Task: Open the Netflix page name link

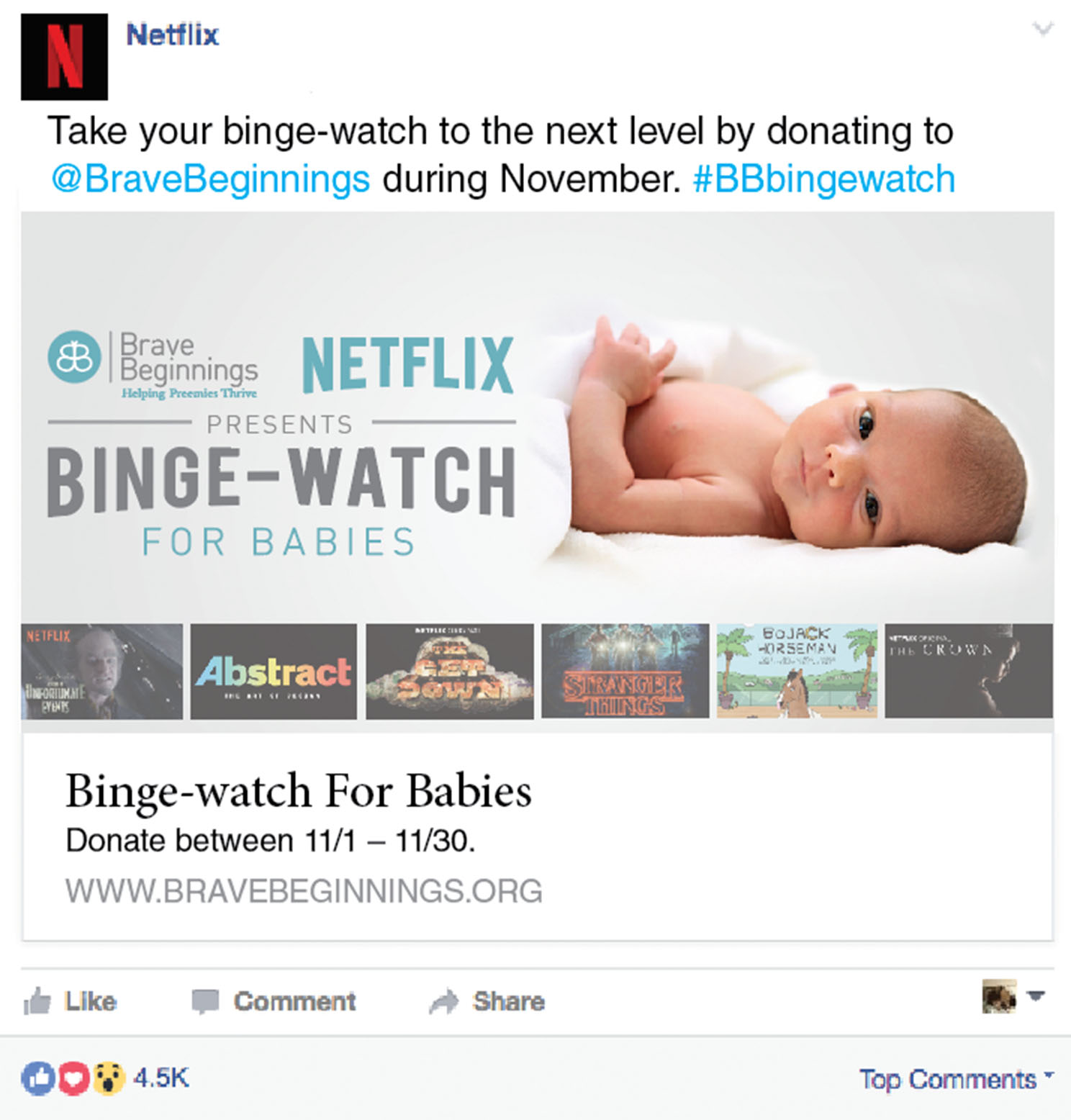Action: tap(172, 35)
